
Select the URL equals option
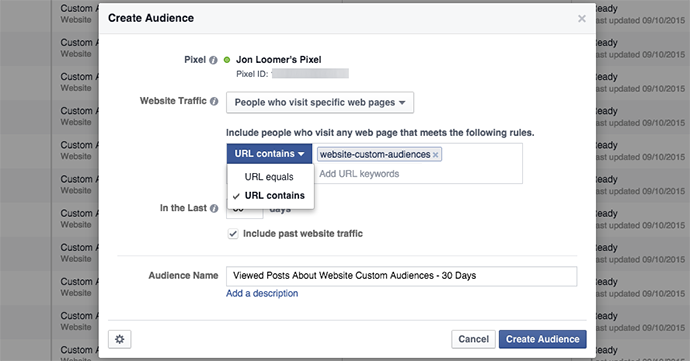click(x=269, y=177)
